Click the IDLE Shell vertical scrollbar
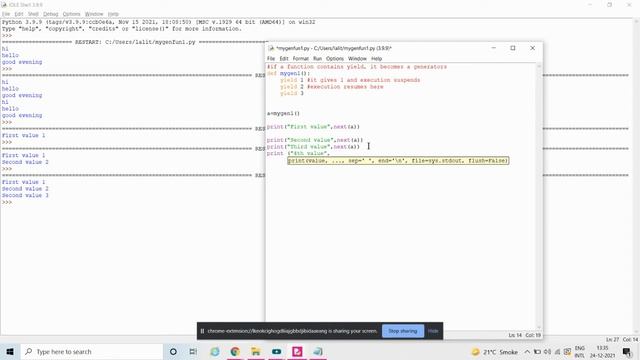This screenshot has height=360, width=640. (636, 176)
